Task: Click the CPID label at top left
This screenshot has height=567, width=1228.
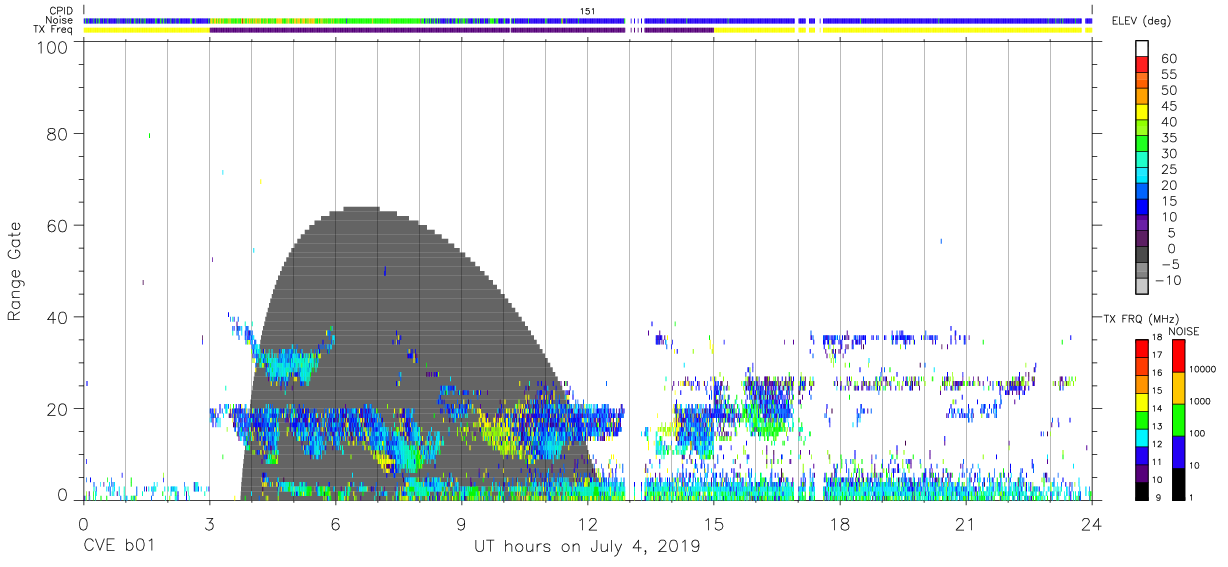Action: click(61, 11)
